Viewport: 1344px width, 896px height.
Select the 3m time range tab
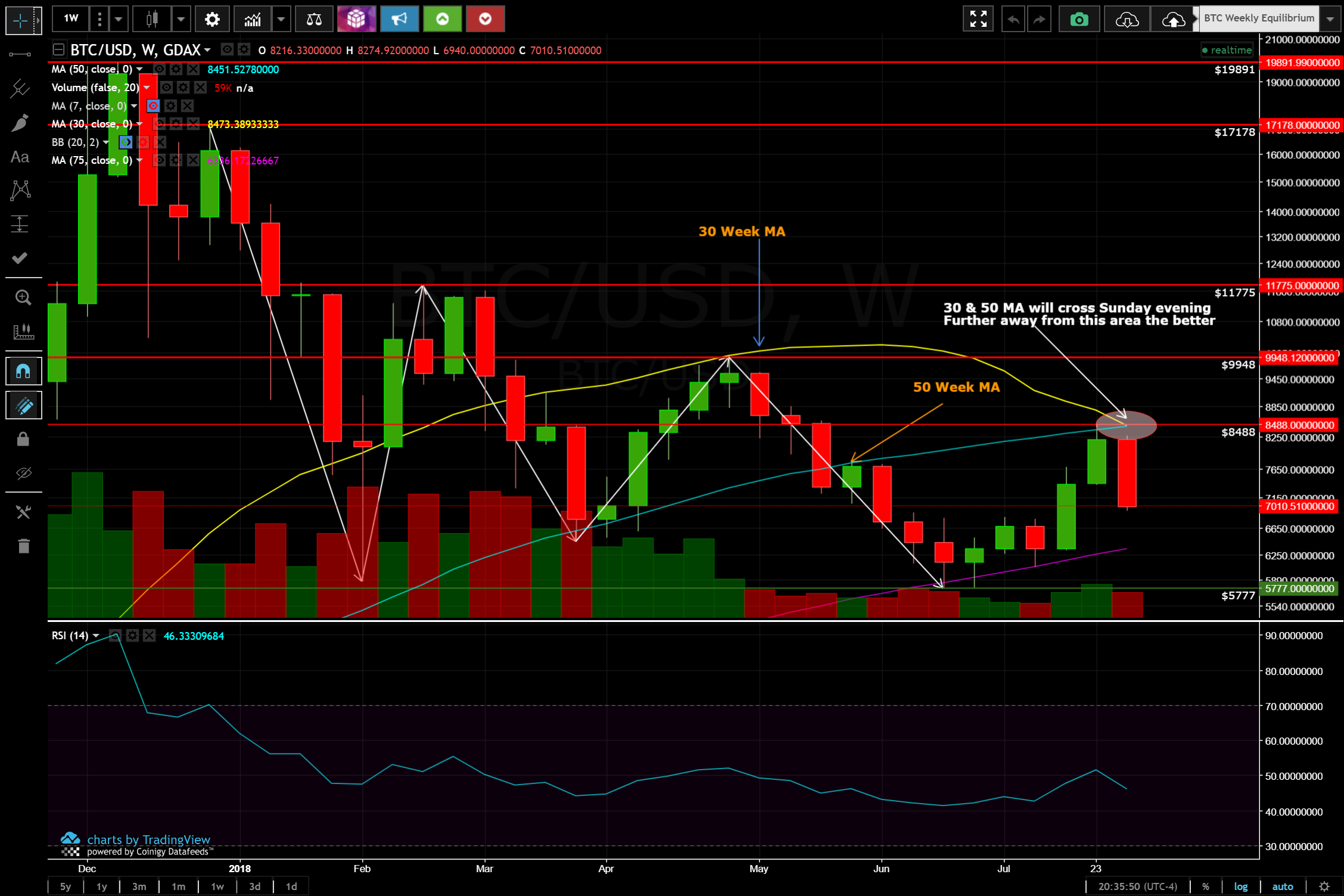pyautogui.click(x=139, y=886)
